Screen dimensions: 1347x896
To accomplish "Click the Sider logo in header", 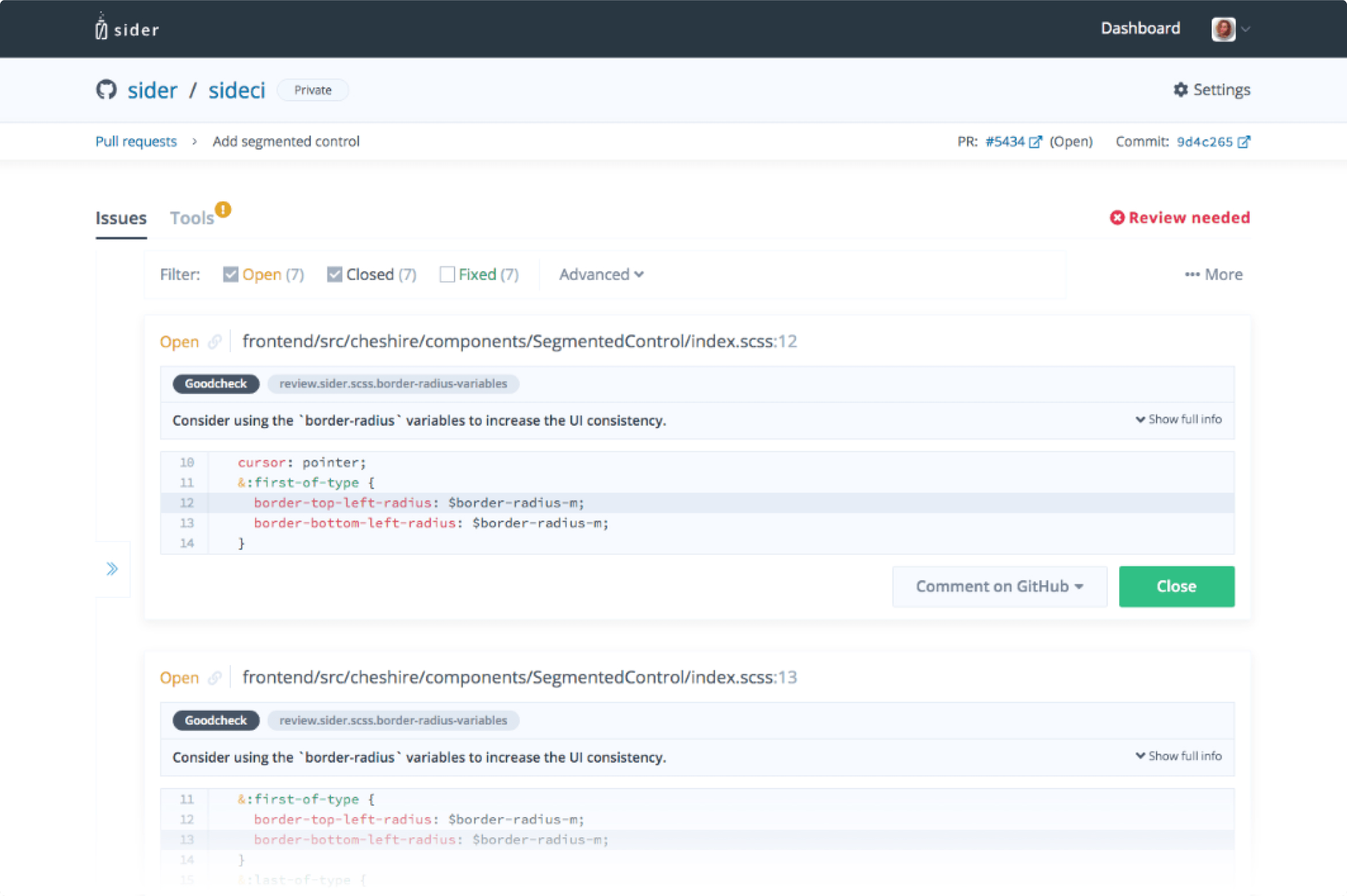I will click(x=127, y=27).
